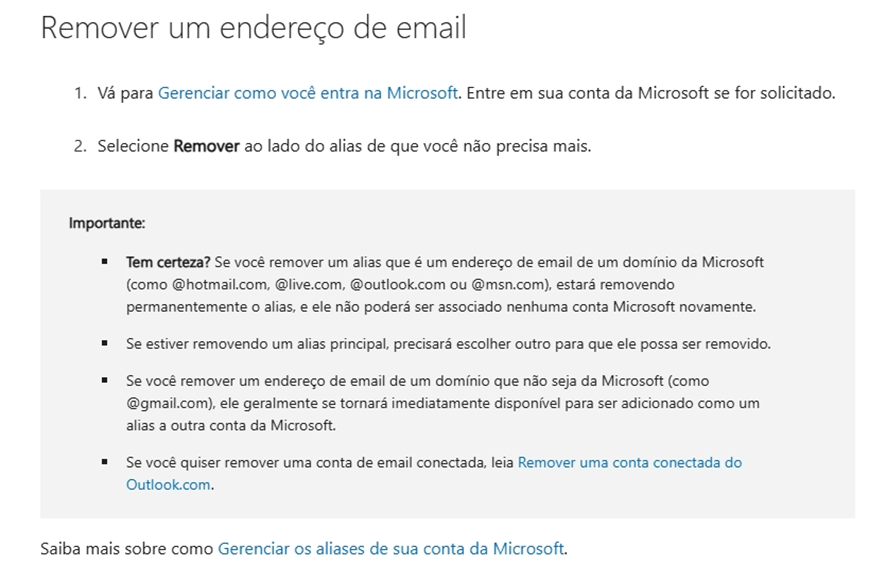Click the bold word 'Remover' in step 2
This screenshot has height=566, width=869.
click(206, 146)
